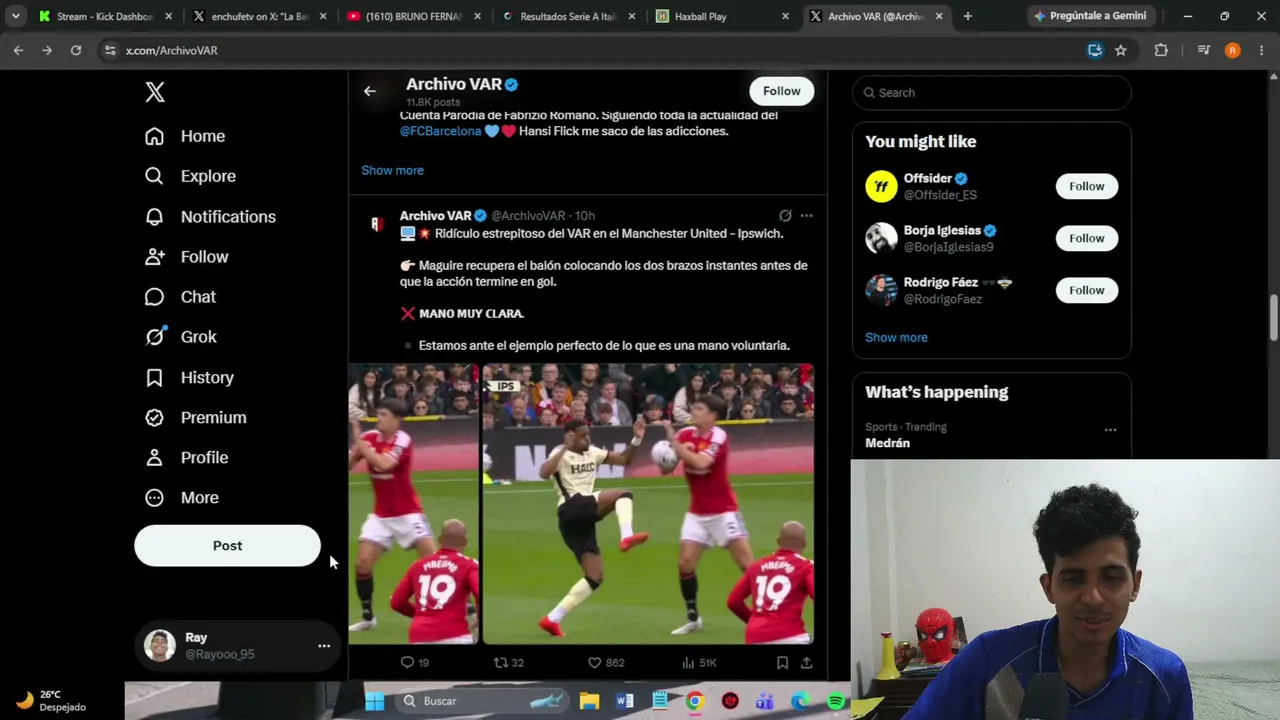The image size is (1280, 720).
Task: Open the tab search dropdown
Action: tap(15, 16)
